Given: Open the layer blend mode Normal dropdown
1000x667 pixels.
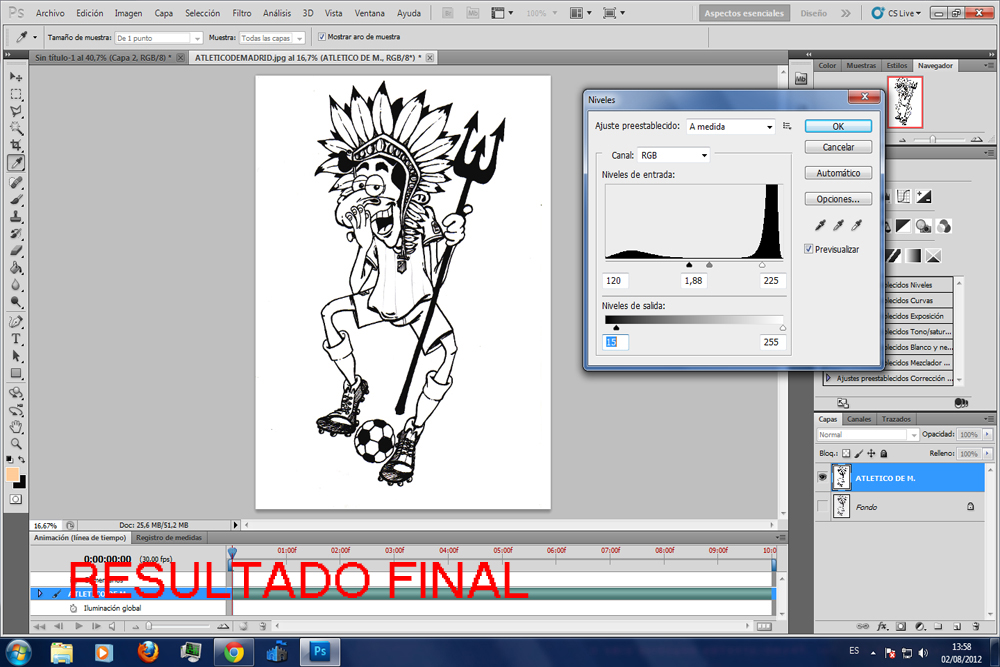Looking at the screenshot, I should coord(867,435).
